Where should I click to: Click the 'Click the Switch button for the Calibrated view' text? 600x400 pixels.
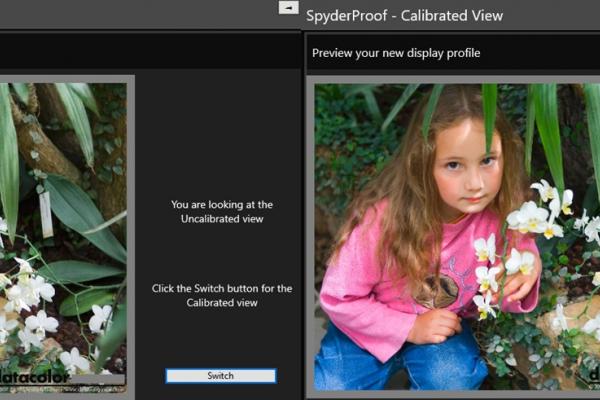coord(222,296)
